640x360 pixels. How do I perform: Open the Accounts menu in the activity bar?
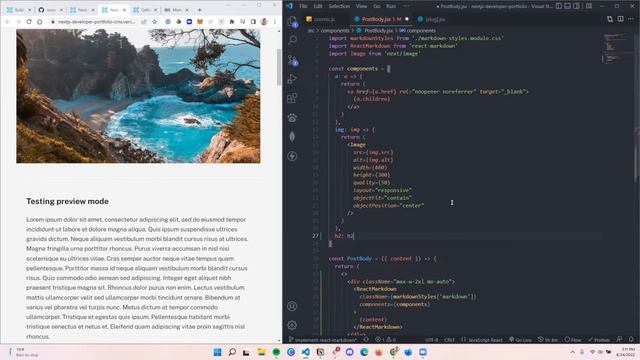292,306
